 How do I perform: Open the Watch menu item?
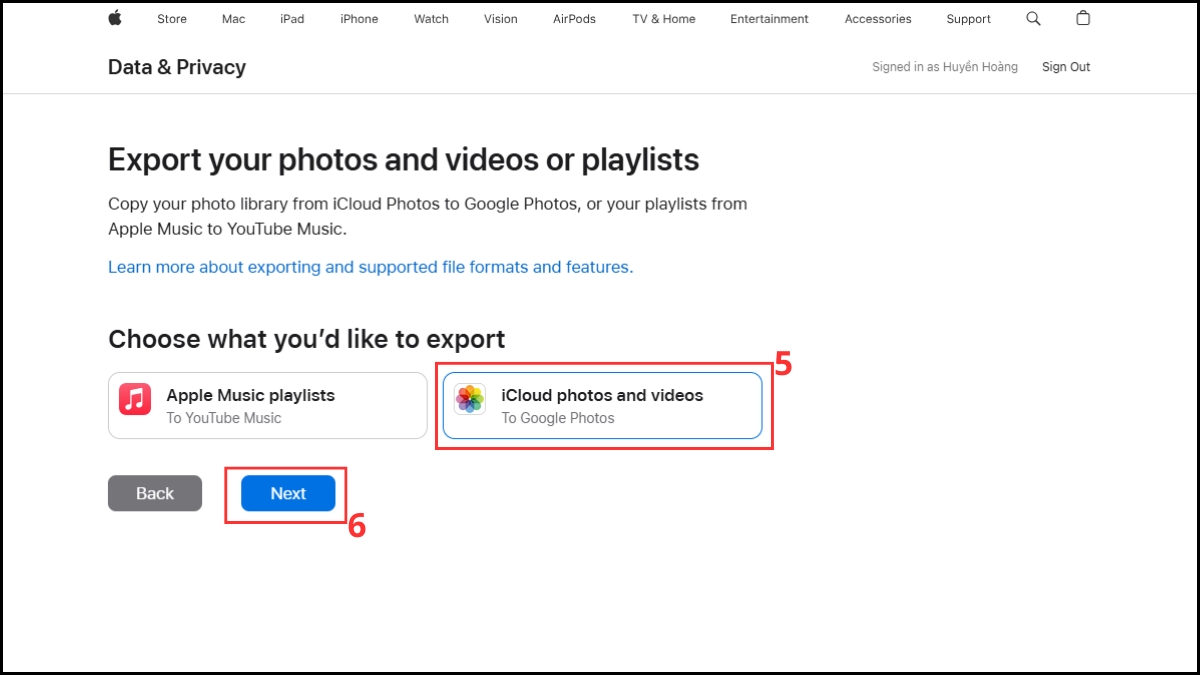pyautogui.click(x=431, y=19)
